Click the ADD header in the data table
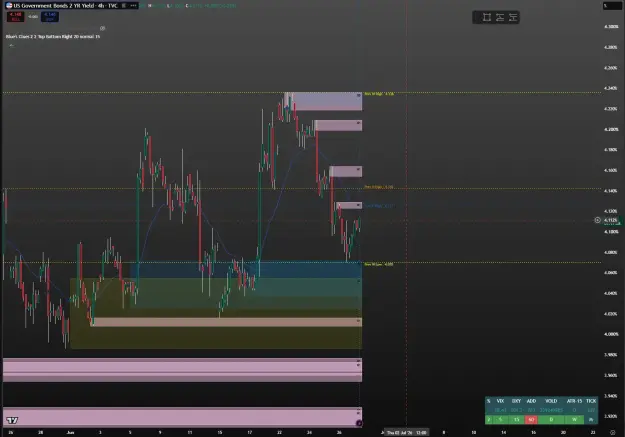Screen dimensions: 625x437 pos(531,401)
